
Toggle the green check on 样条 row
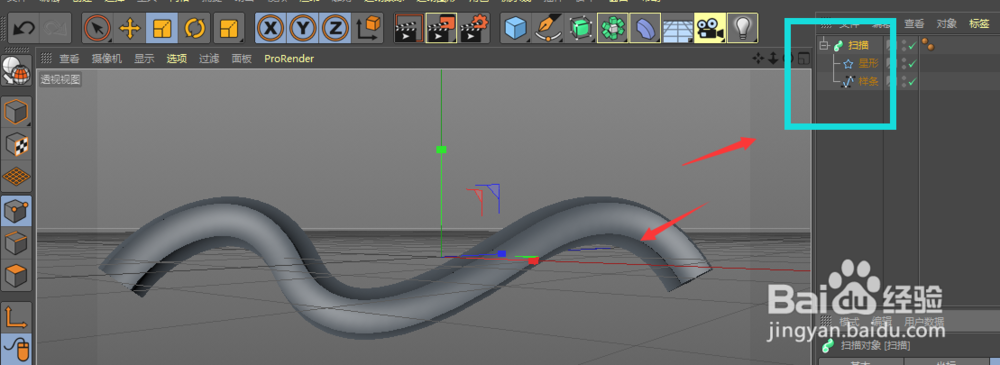point(913,81)
